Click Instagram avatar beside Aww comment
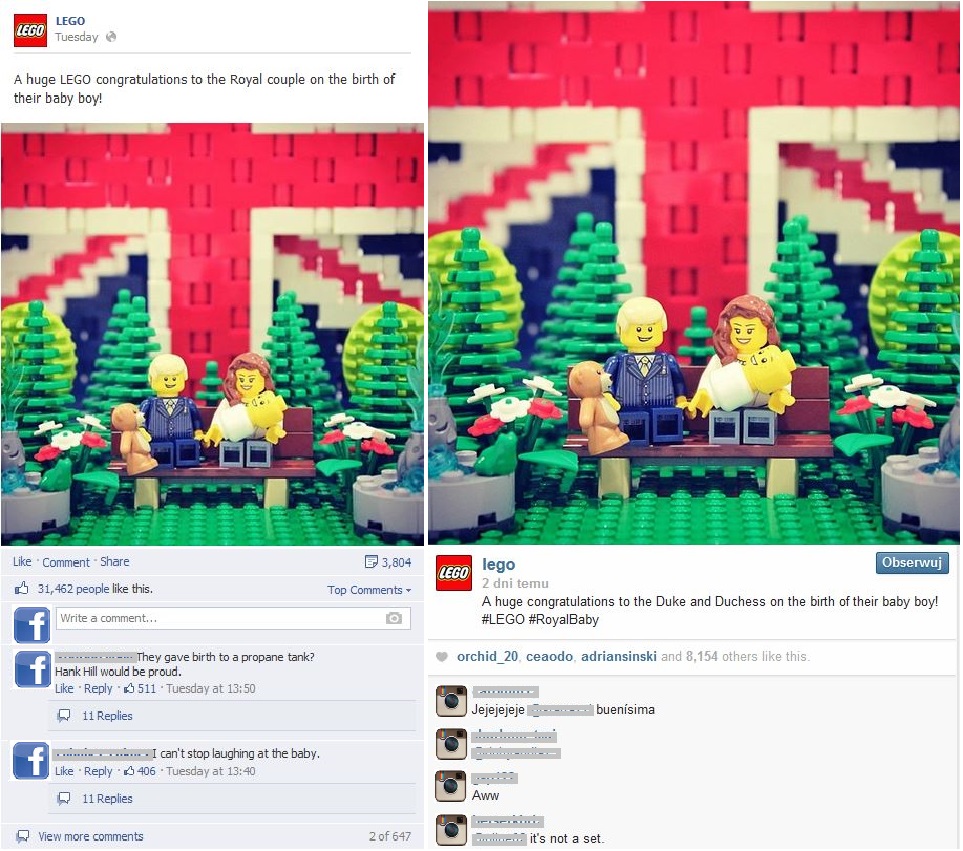This screenshot has height=851, width=963. click(x=451, y=787)
